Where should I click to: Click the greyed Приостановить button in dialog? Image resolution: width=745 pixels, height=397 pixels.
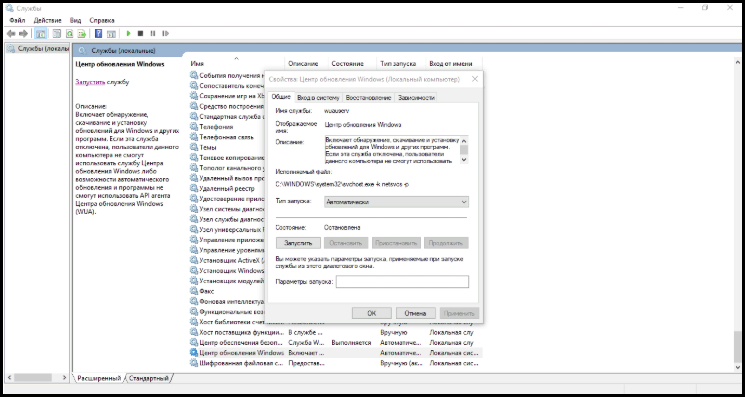point(396,243)
